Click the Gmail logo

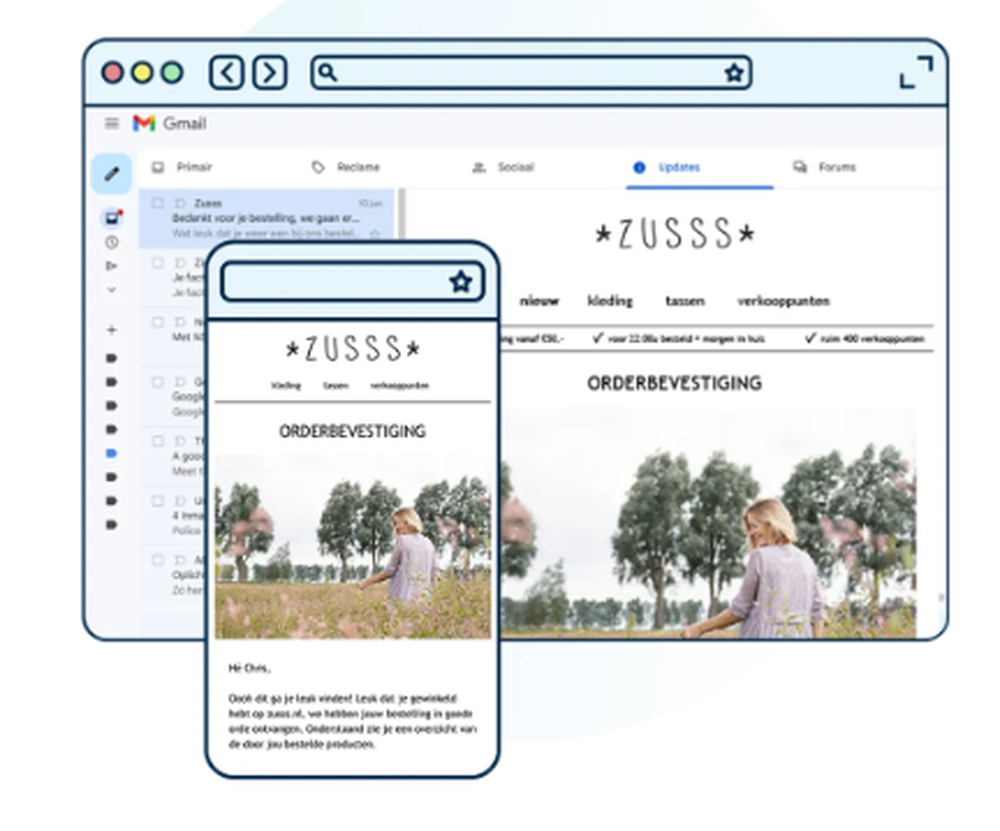(x=170, y=123)
